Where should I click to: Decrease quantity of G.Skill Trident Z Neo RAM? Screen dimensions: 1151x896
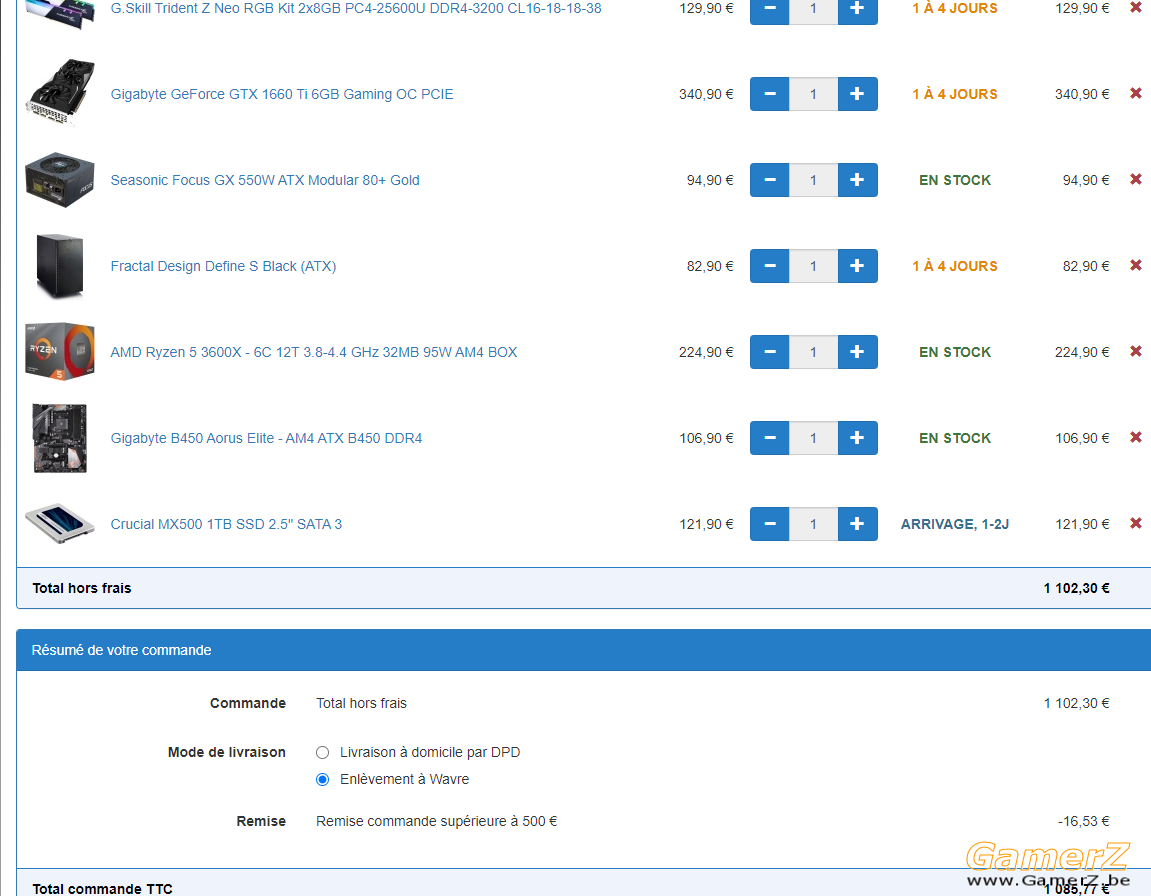(x=769, y=10)
